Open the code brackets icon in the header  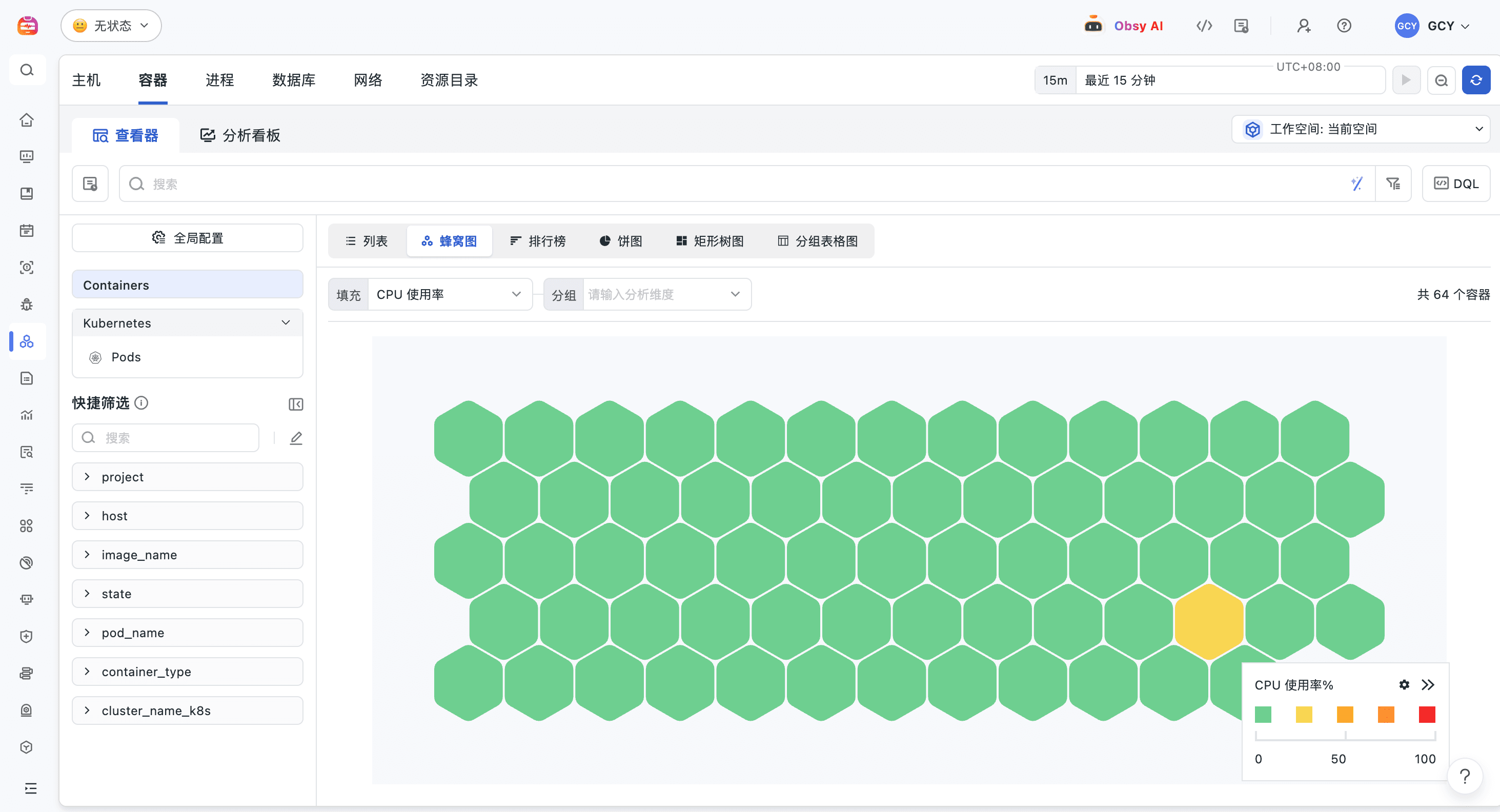pyautogui.click(x=1204, y=26)
